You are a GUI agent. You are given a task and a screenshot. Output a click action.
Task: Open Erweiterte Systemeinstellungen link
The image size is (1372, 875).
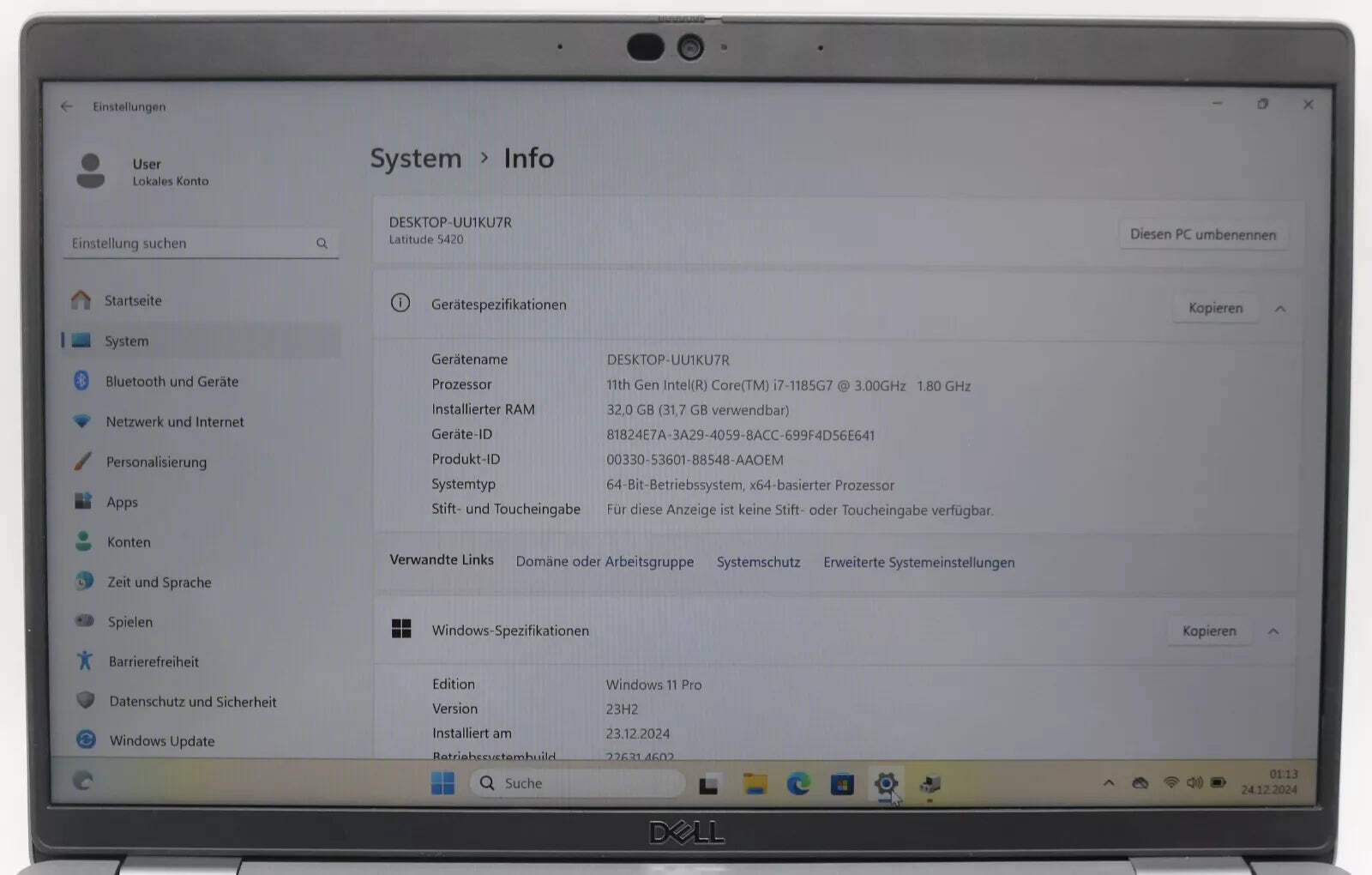tap(918, 563)
